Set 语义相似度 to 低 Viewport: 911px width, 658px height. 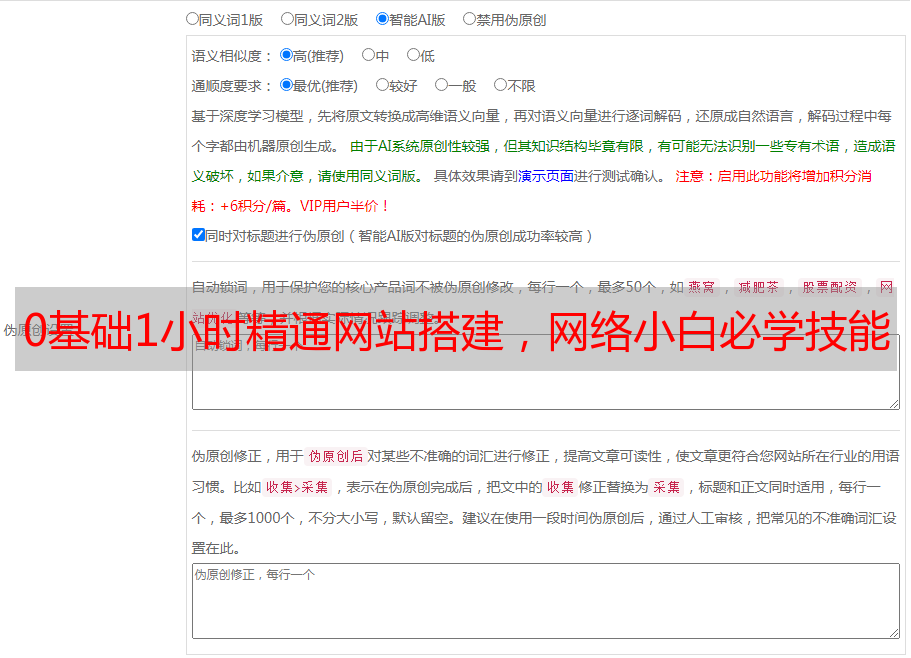413,55
